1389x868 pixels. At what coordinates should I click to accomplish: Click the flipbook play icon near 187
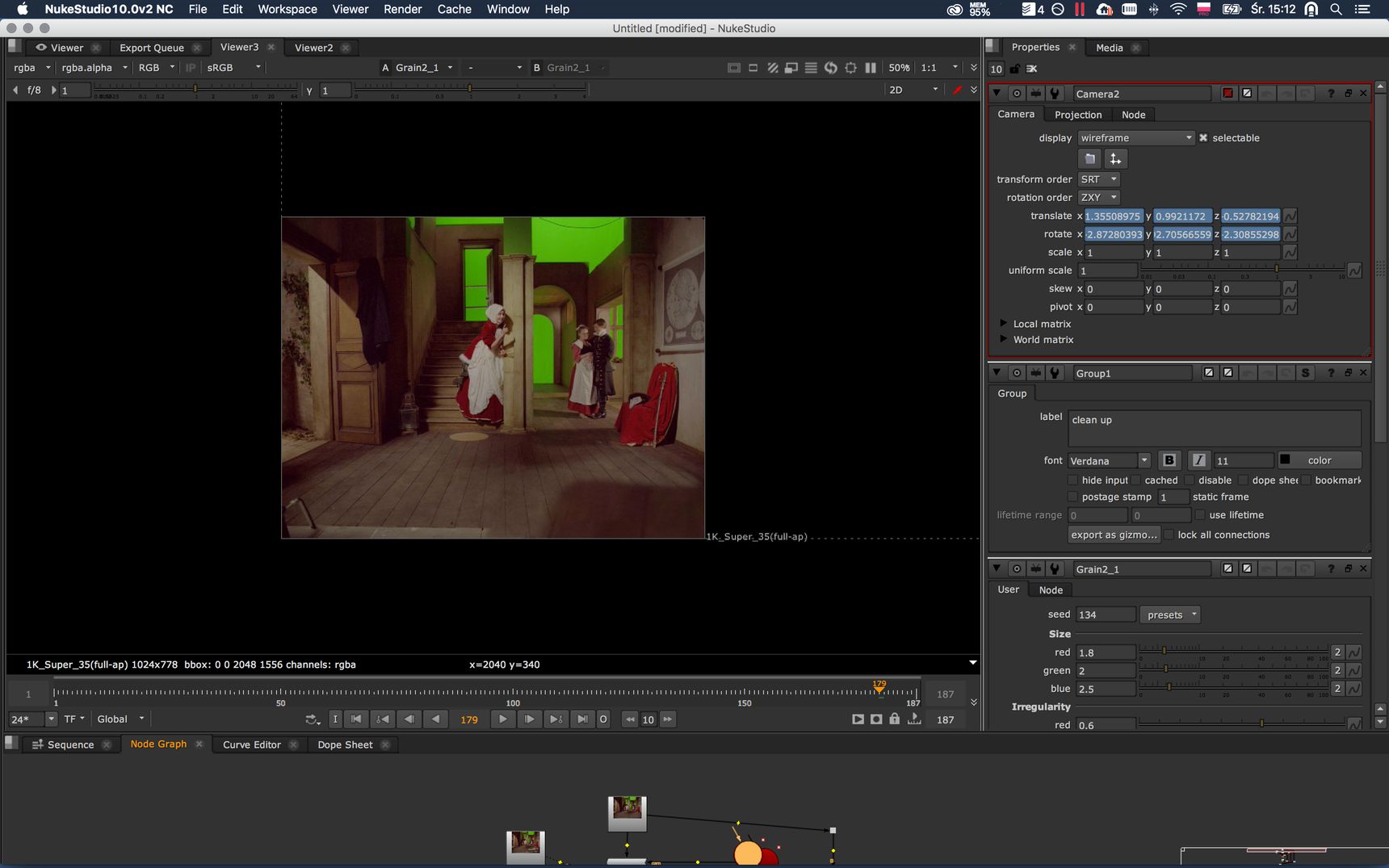coord(858,719)
